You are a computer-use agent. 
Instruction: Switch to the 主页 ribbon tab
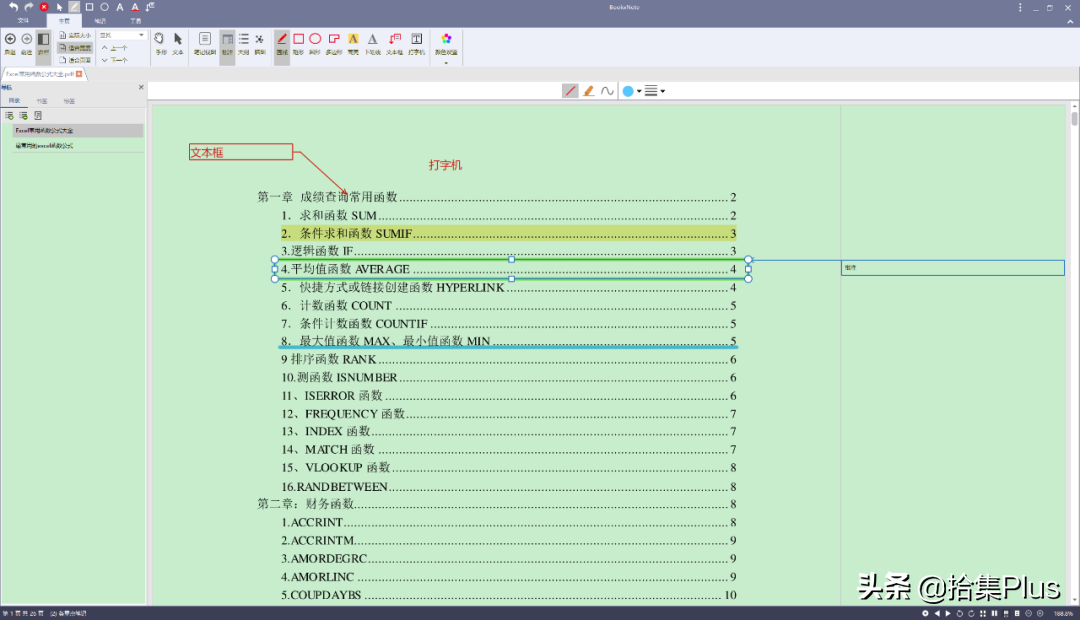64,21
